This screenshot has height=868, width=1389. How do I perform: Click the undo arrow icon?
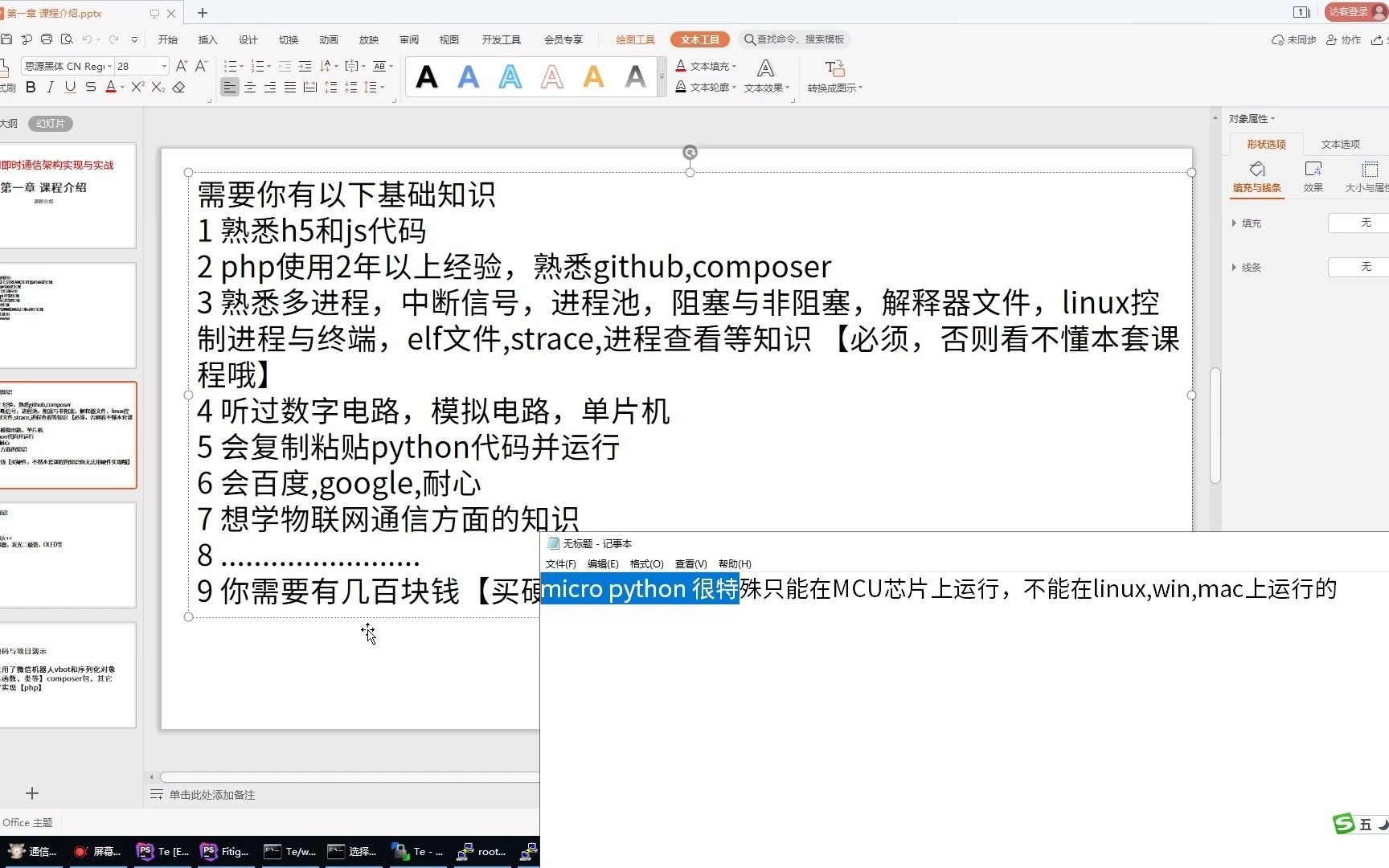click(x=87, y=39)
